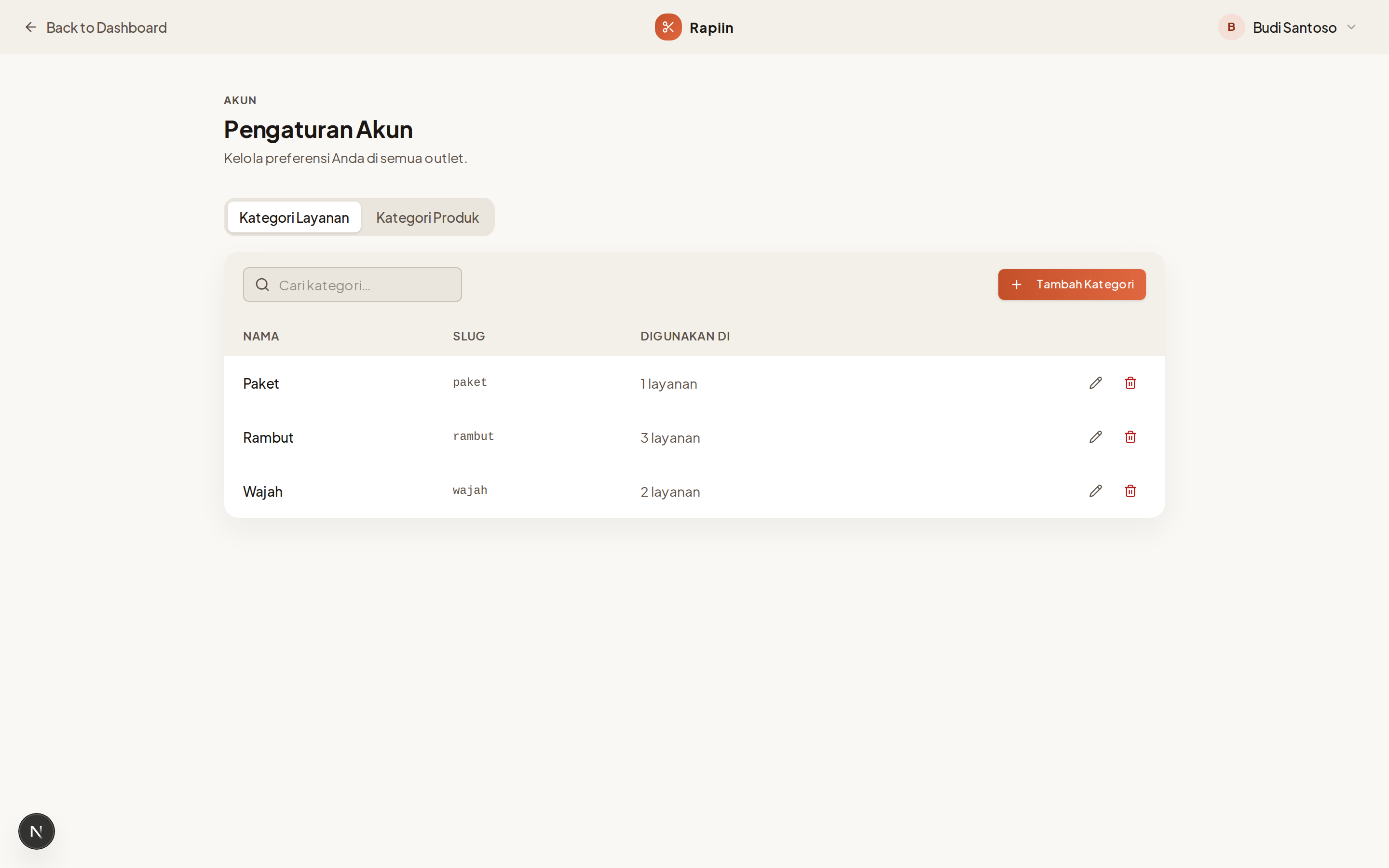This screenshot has width=1389, height=868.
Task: Click the B user avatar
Action: coord(1231,27)
